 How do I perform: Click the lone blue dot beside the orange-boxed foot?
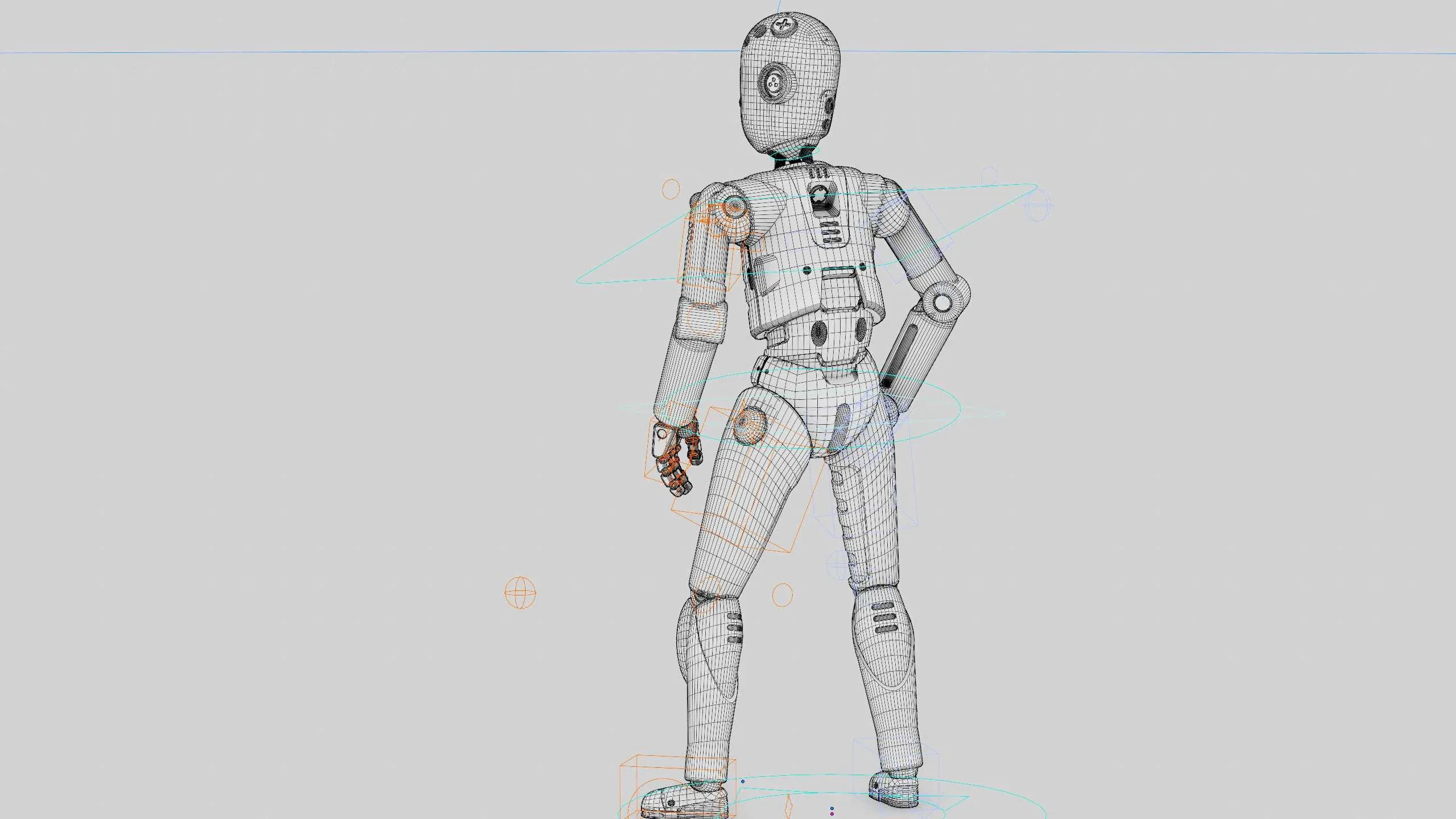[742, 782]
